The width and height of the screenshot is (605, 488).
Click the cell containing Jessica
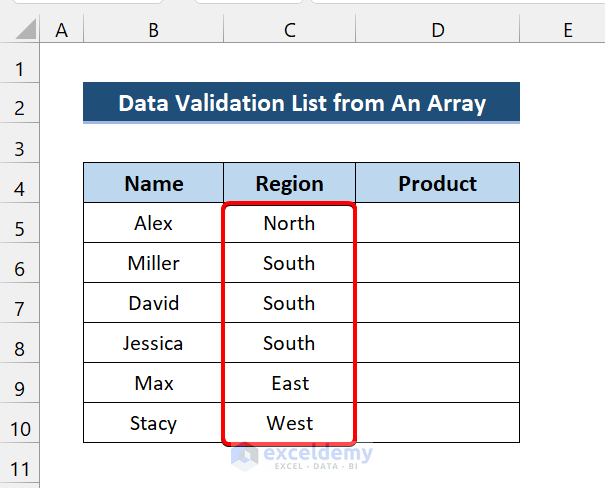point(153,343)
